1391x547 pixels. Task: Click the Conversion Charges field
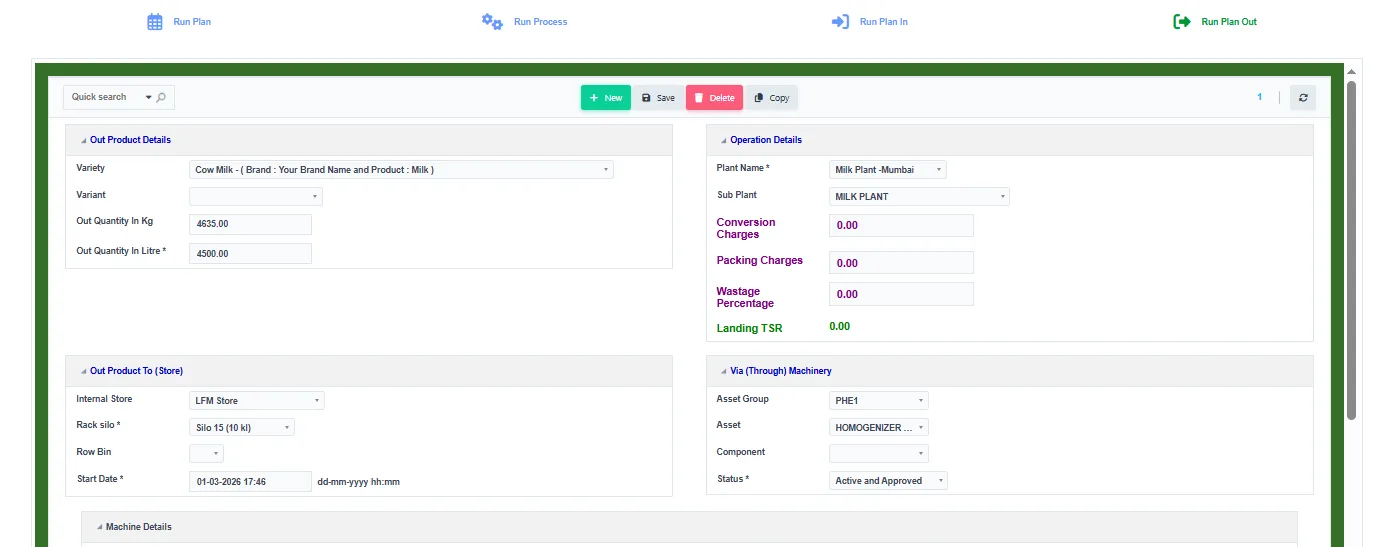click(901, 226)
